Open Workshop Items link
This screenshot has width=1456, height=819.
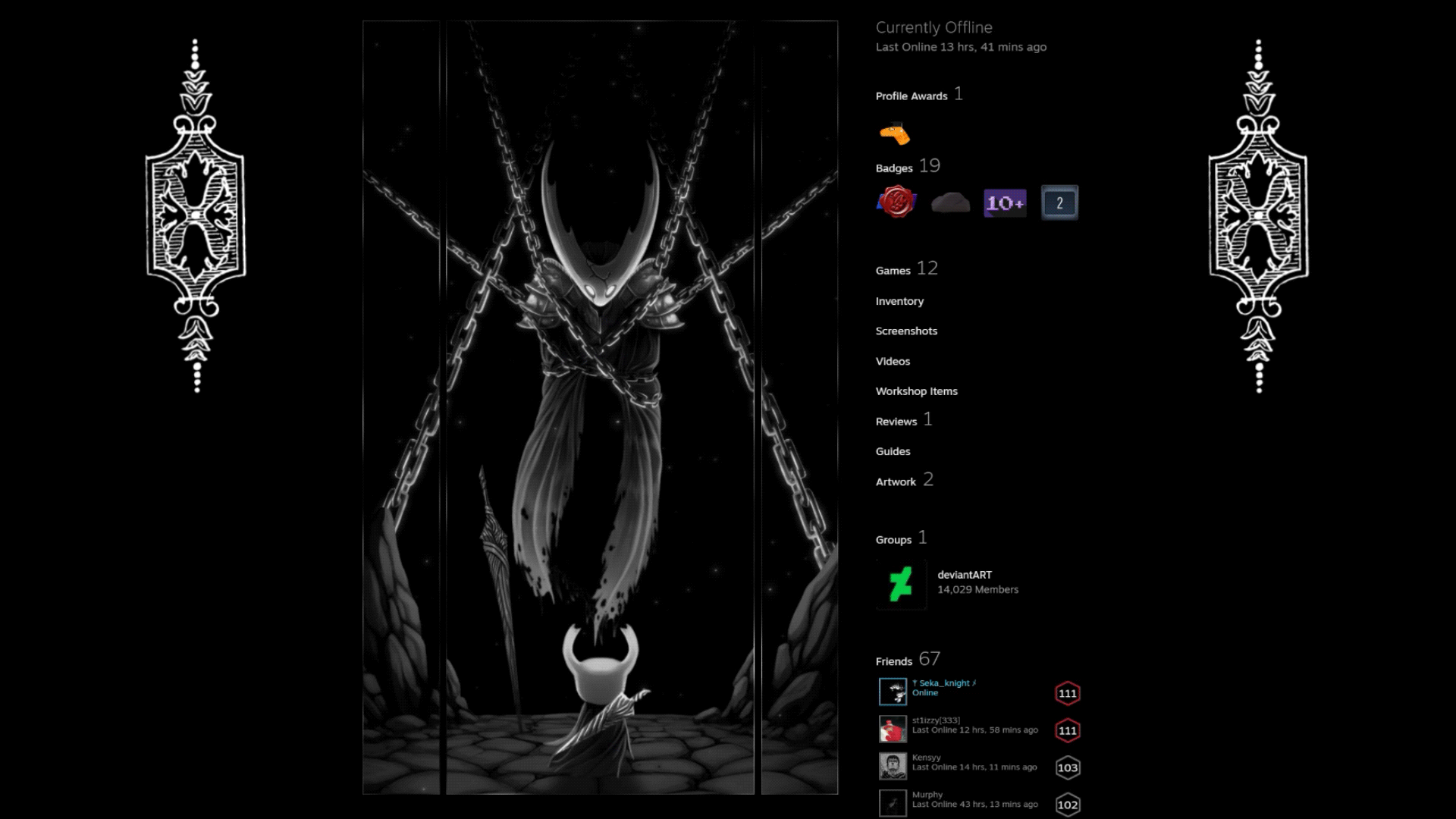tap(916, 391)
